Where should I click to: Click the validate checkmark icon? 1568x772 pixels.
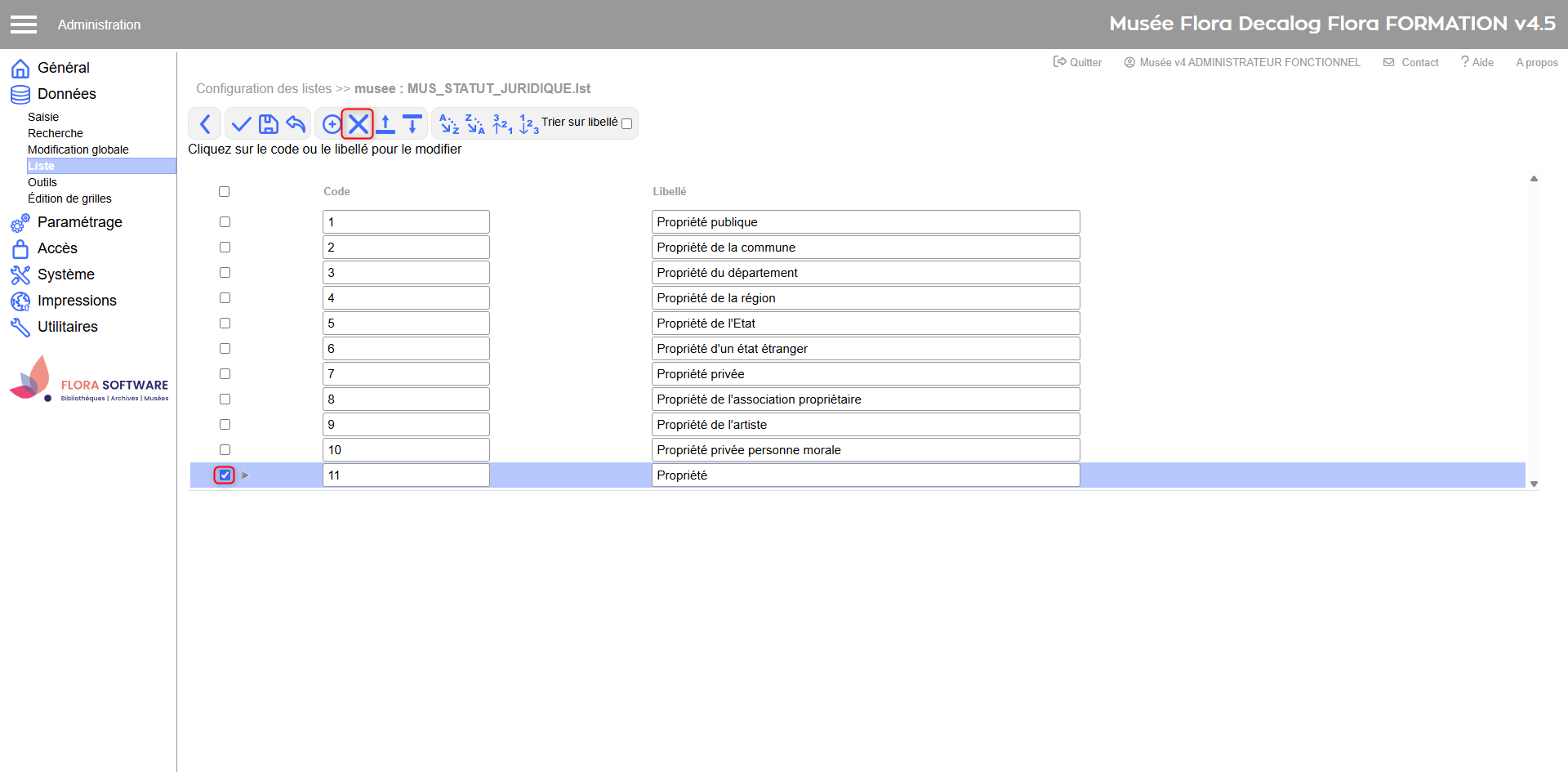[241, 124]
